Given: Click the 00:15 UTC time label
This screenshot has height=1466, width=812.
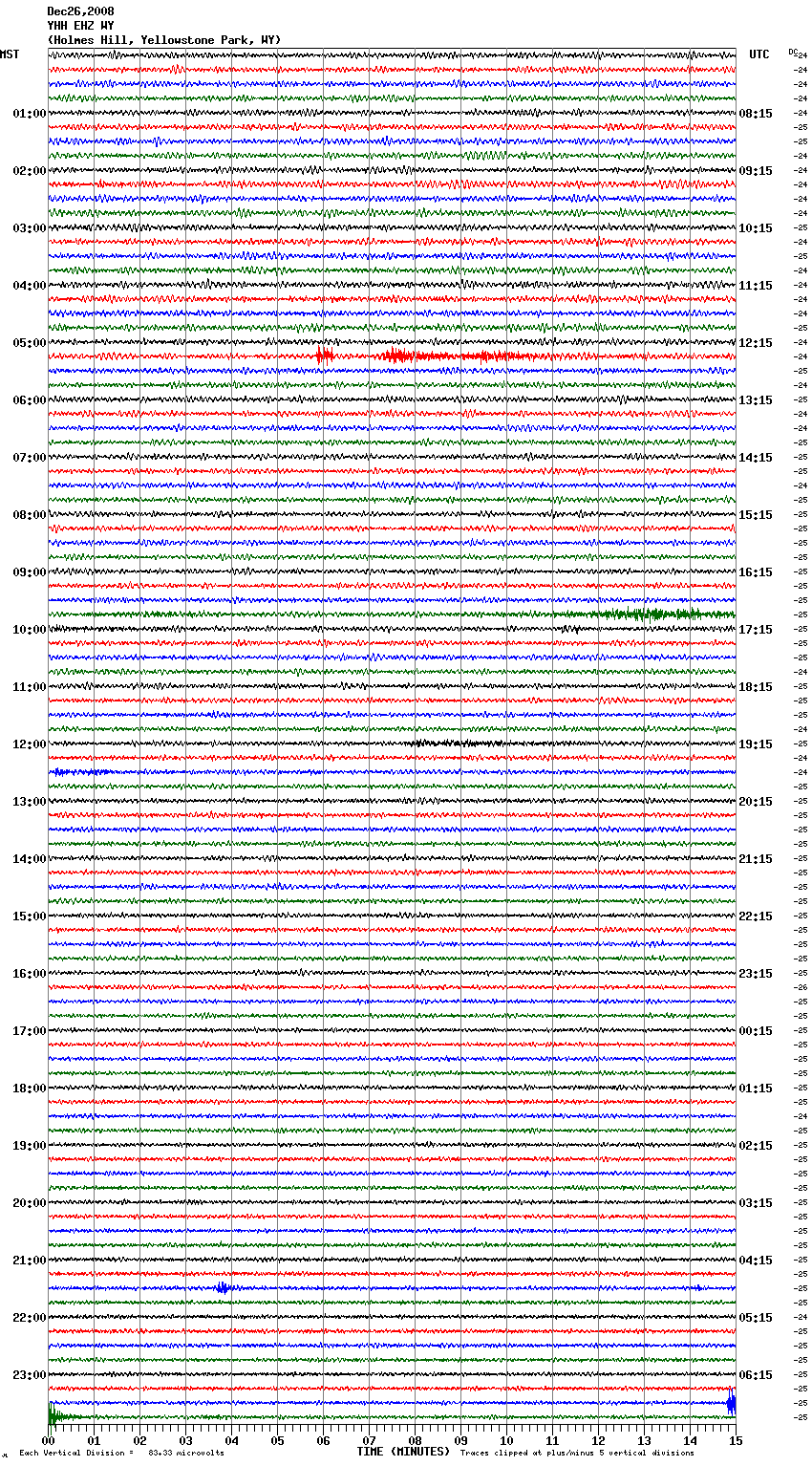Looking at the screenshot, I should (756, 1031).
